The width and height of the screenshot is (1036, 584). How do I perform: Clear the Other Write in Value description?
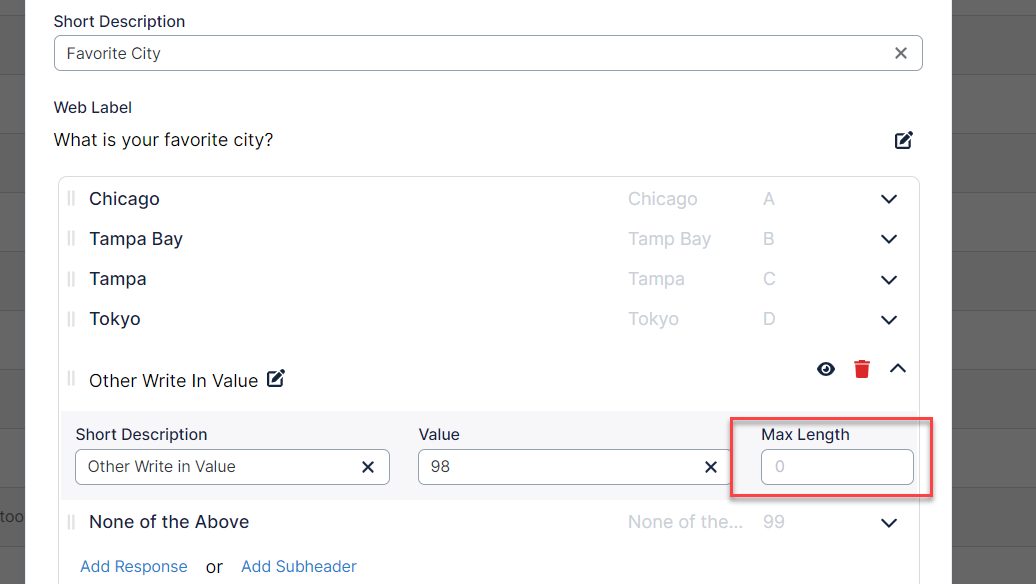(x=368, y=467)
